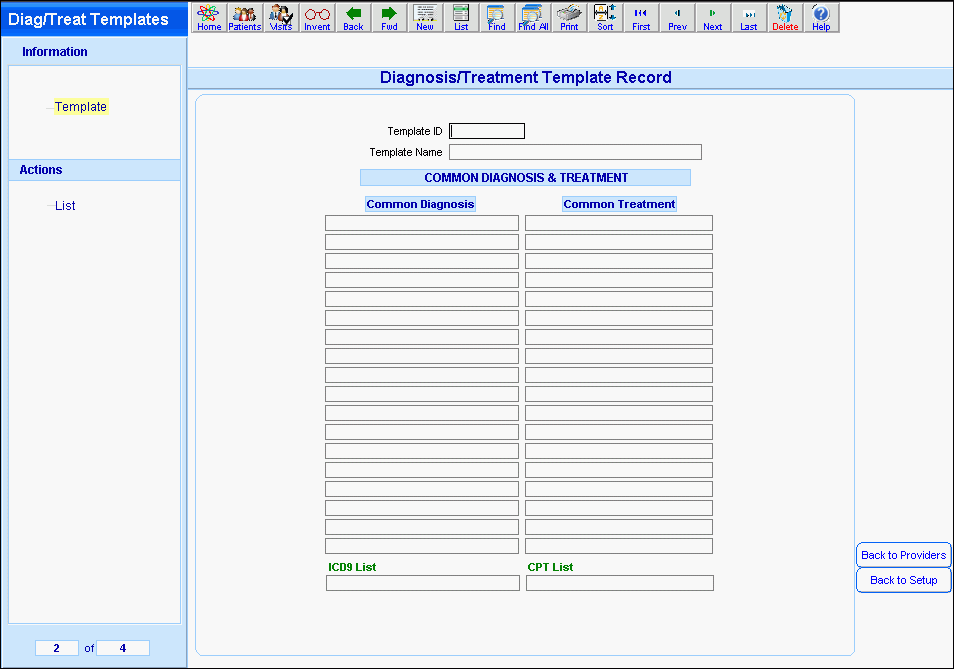This screenshot has width=954, height=669.
Task: Jump to Last record
Action: pyautogui.click(x=748, y=17)
